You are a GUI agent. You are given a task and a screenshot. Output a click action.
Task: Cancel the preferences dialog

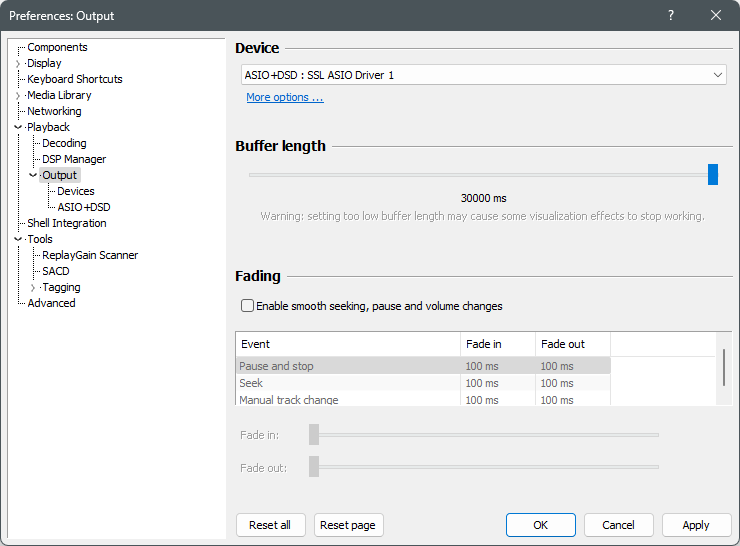point(619,525)
